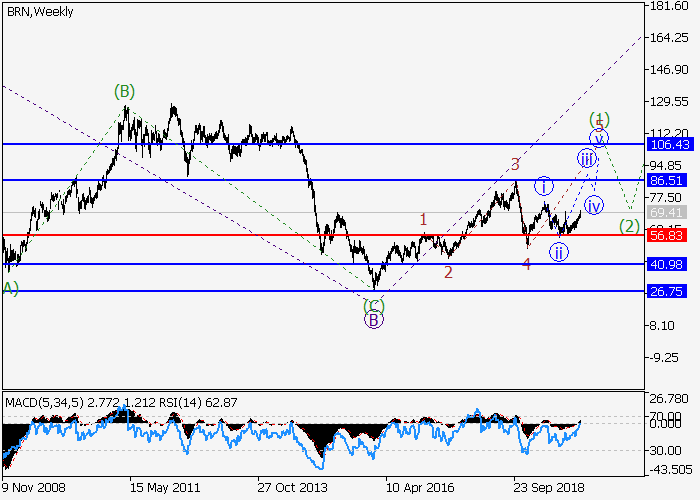Click the green (2) wave label
700x500 pixels.
[628, 226]
